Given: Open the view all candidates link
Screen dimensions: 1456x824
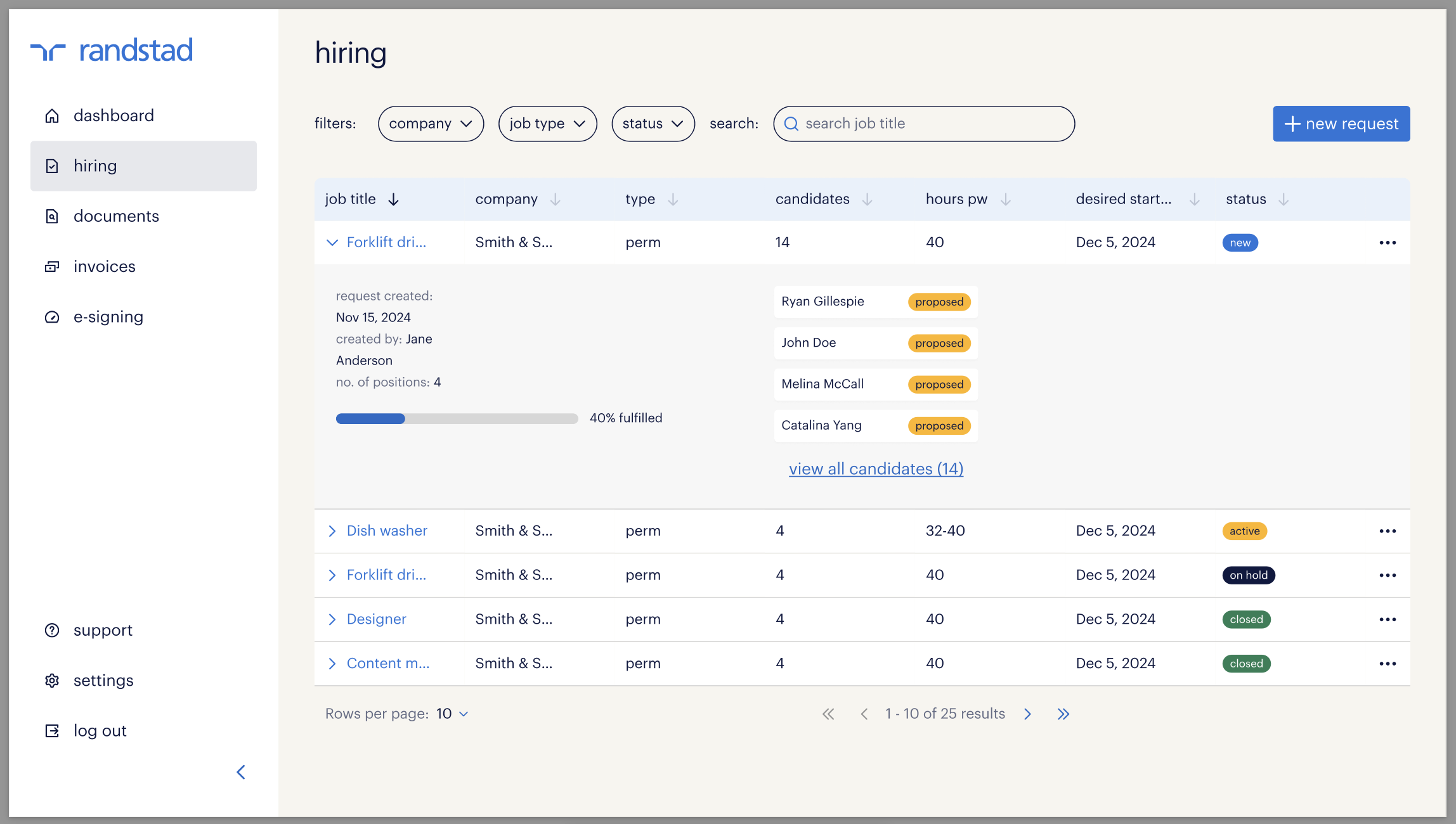Looking at the screenshot, I should click(x=876, y=469).
